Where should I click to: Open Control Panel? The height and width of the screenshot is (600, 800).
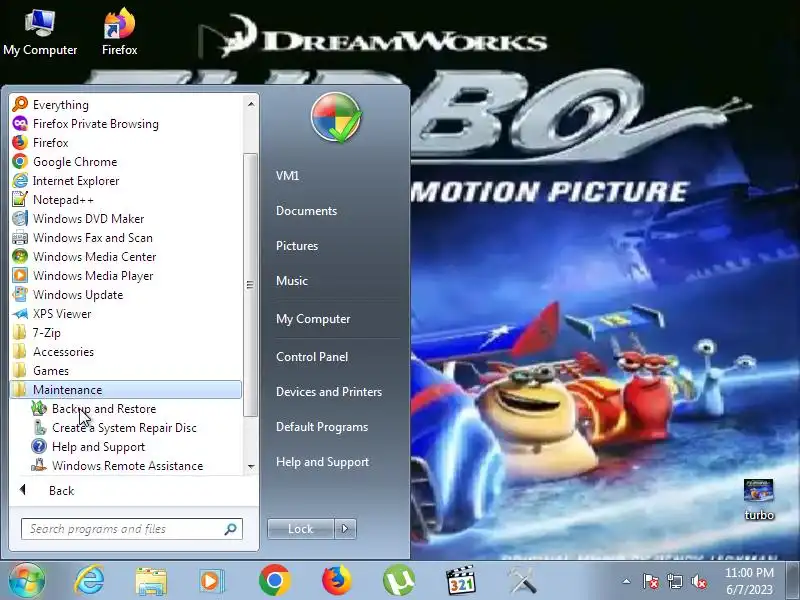click(x=312, y=357)
